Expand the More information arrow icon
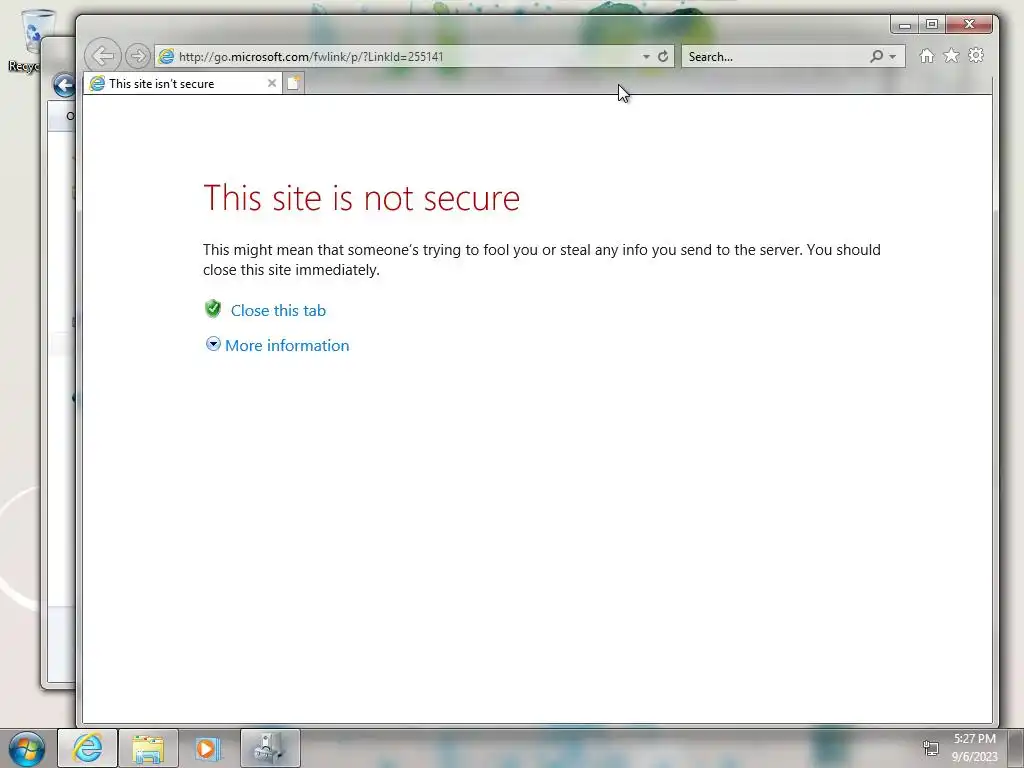This screenshot has width=1024, height=768. pos(213,344)
